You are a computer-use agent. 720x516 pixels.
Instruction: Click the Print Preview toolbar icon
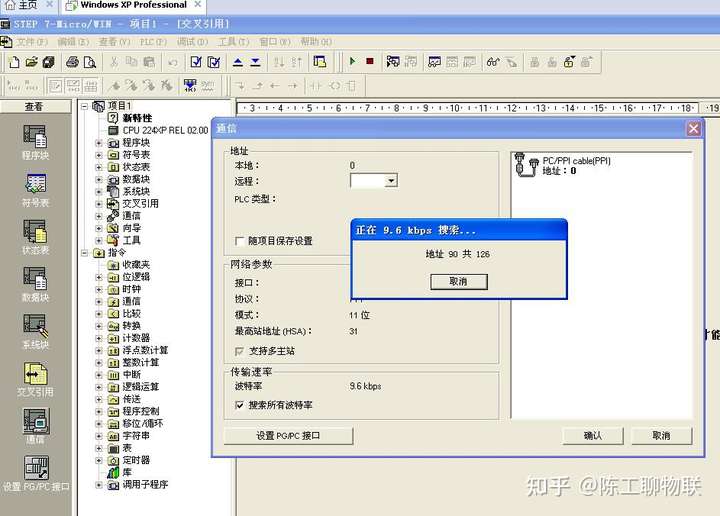[90, 62]
